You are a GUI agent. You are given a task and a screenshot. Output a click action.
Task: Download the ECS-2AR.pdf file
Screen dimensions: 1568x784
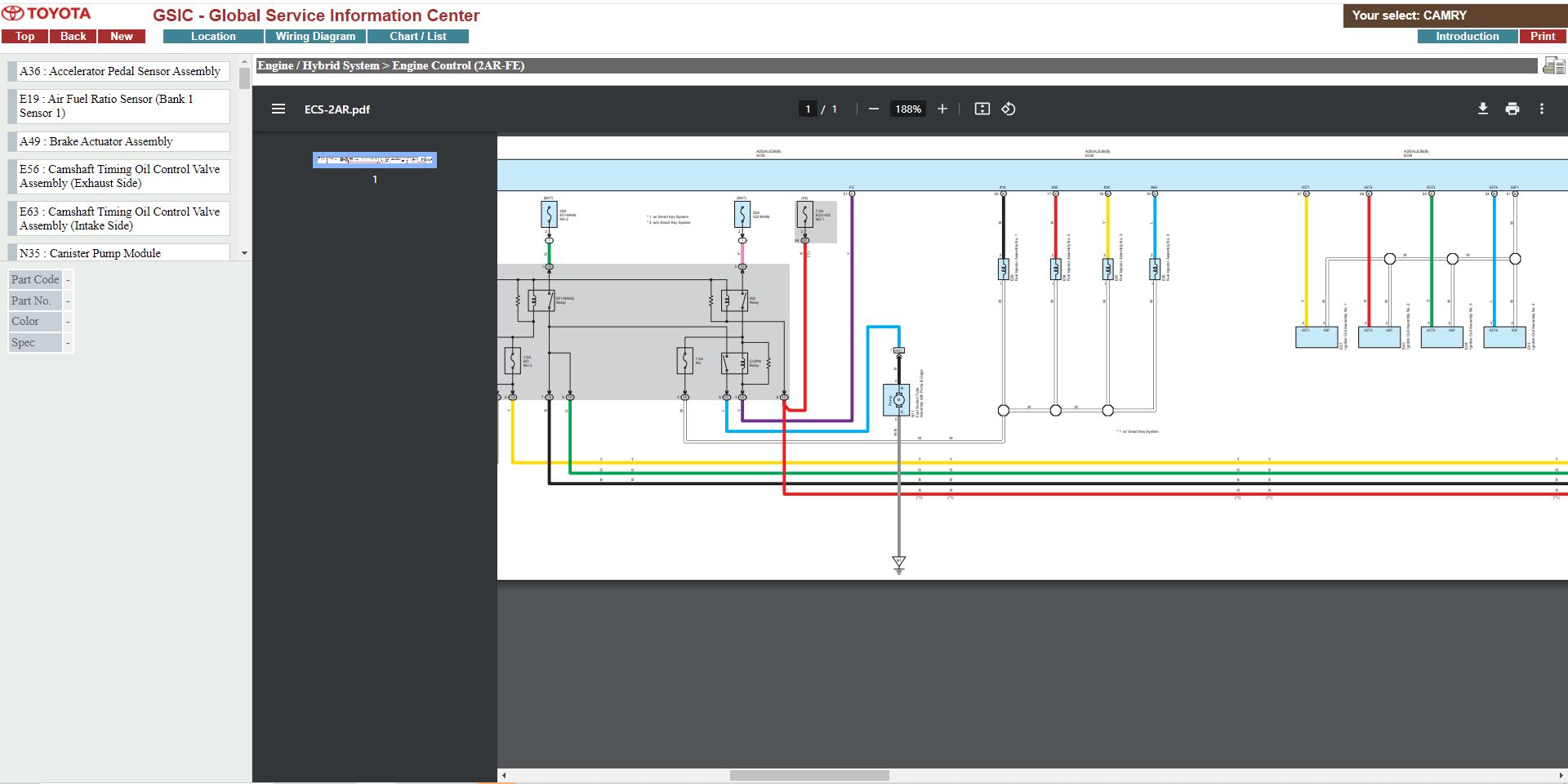[1483, 109]
